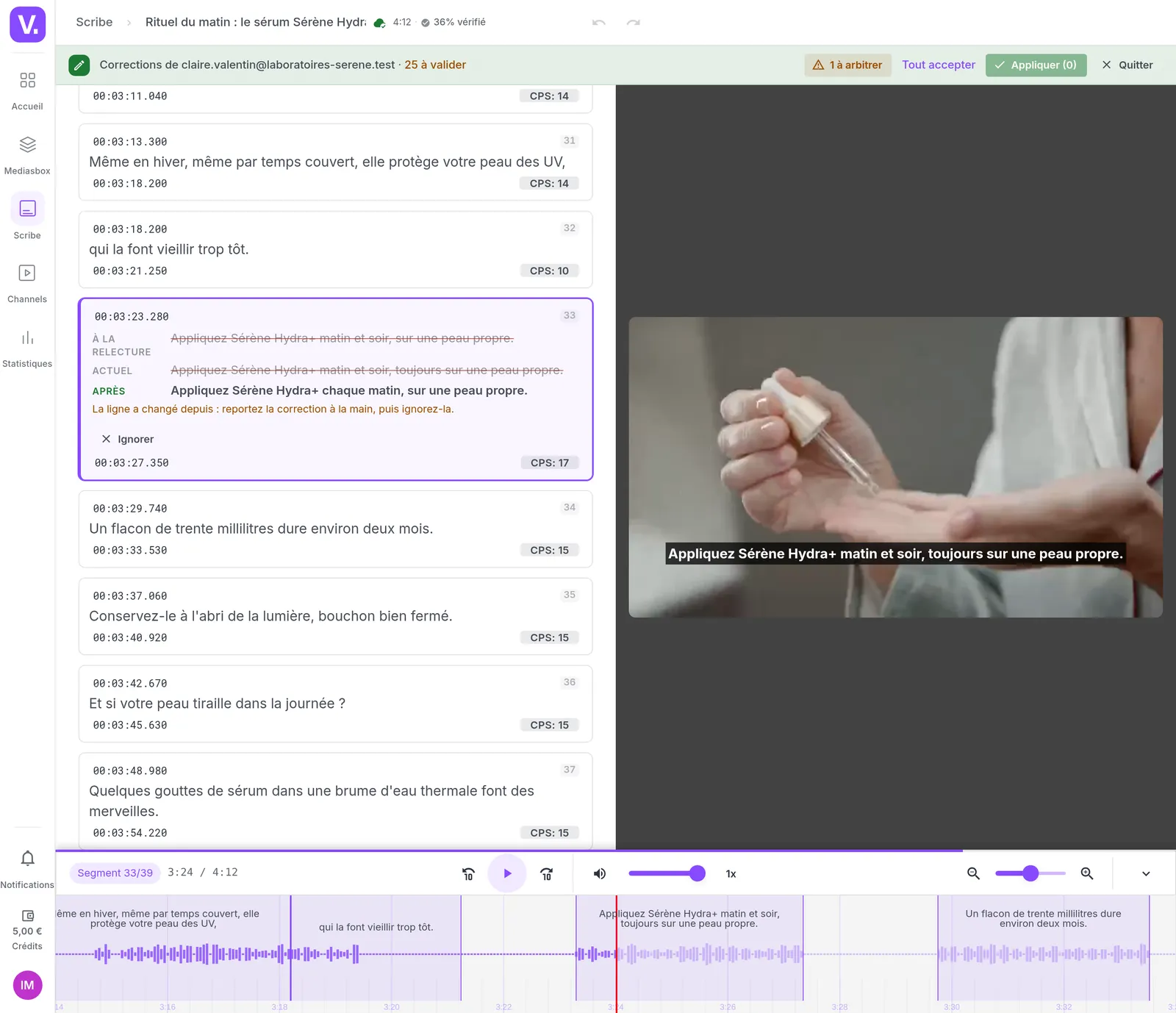Open the Crédits 5,00 € wallet
Viewport: 1176px width, 1013px height.
coord(27,929)
